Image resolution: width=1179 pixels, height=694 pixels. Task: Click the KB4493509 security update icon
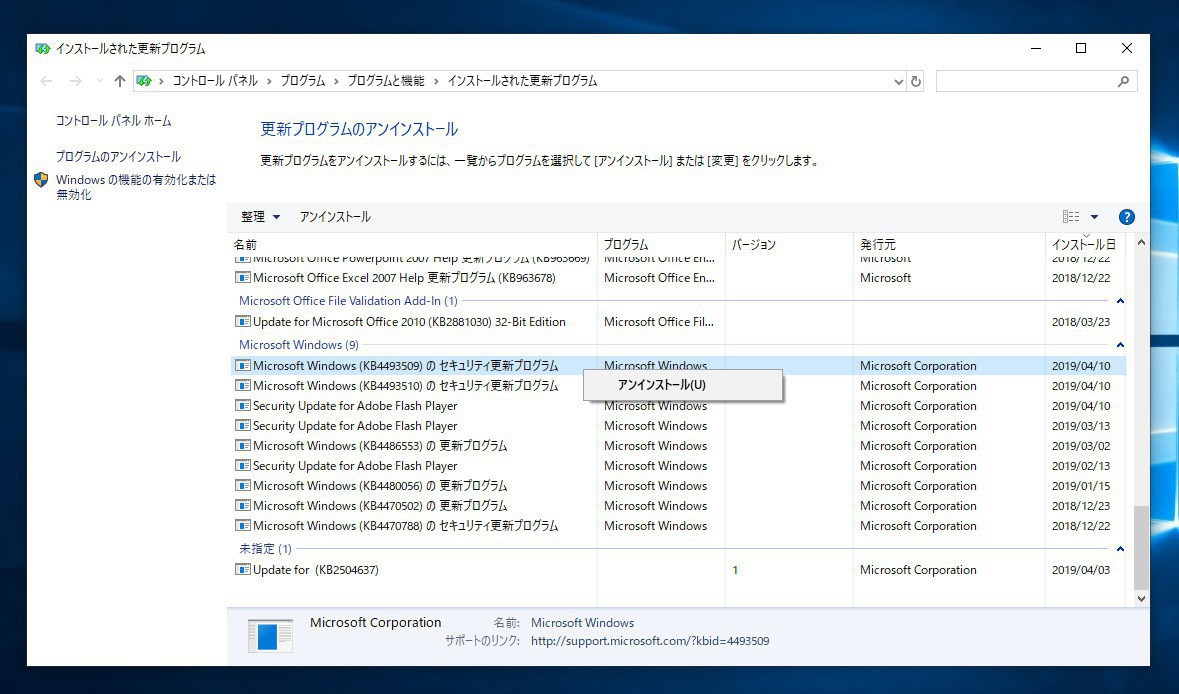[x=243, y=365]
